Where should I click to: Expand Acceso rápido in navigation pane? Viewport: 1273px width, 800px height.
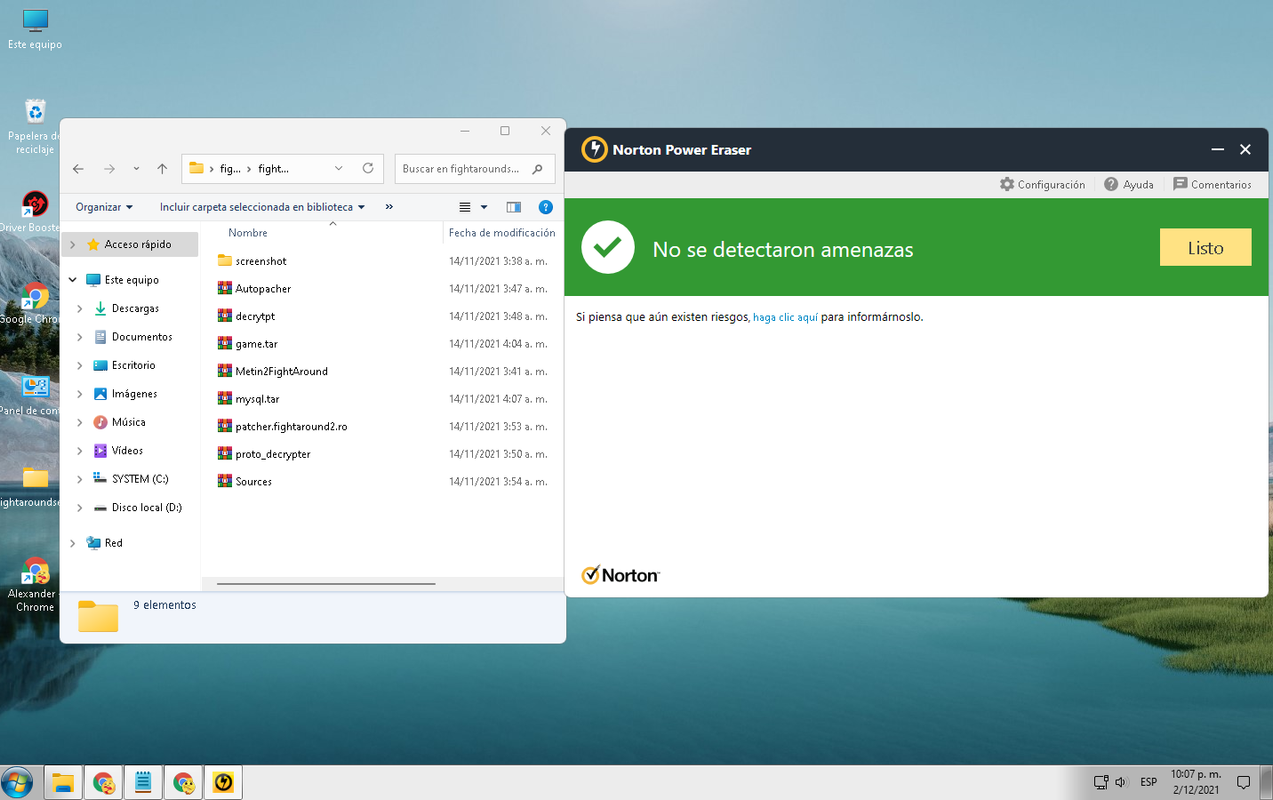click(x=72, y=244)
